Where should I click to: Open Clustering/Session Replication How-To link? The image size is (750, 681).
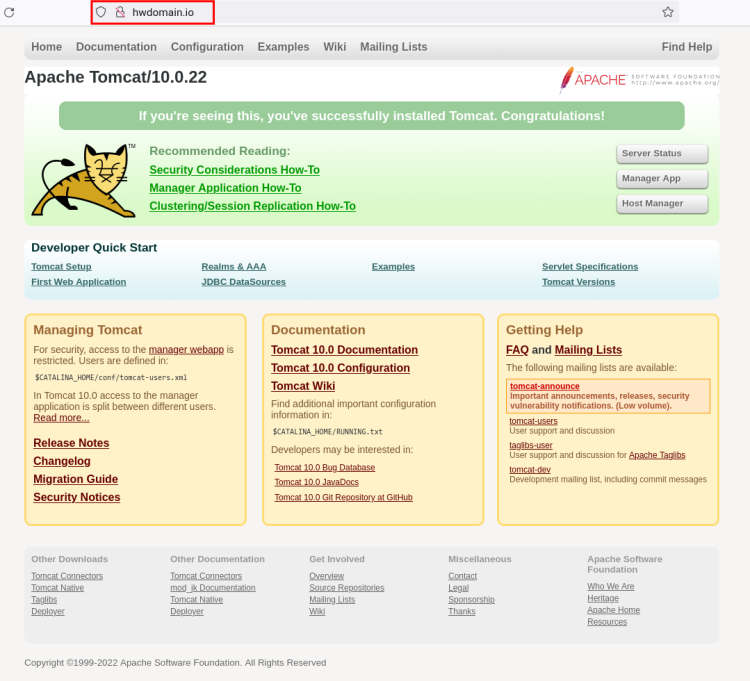pyautogui.click(x=253, y=206)
